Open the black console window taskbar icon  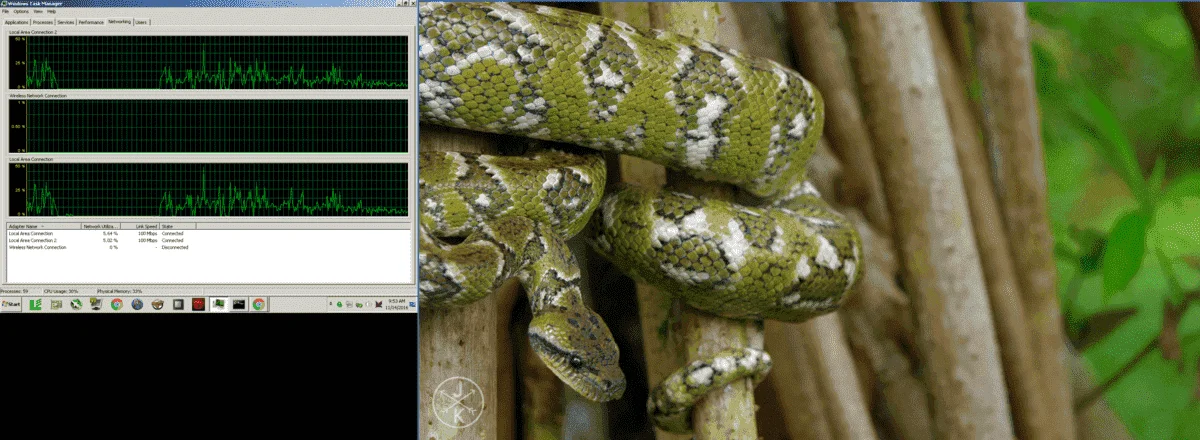pos(239,304)
